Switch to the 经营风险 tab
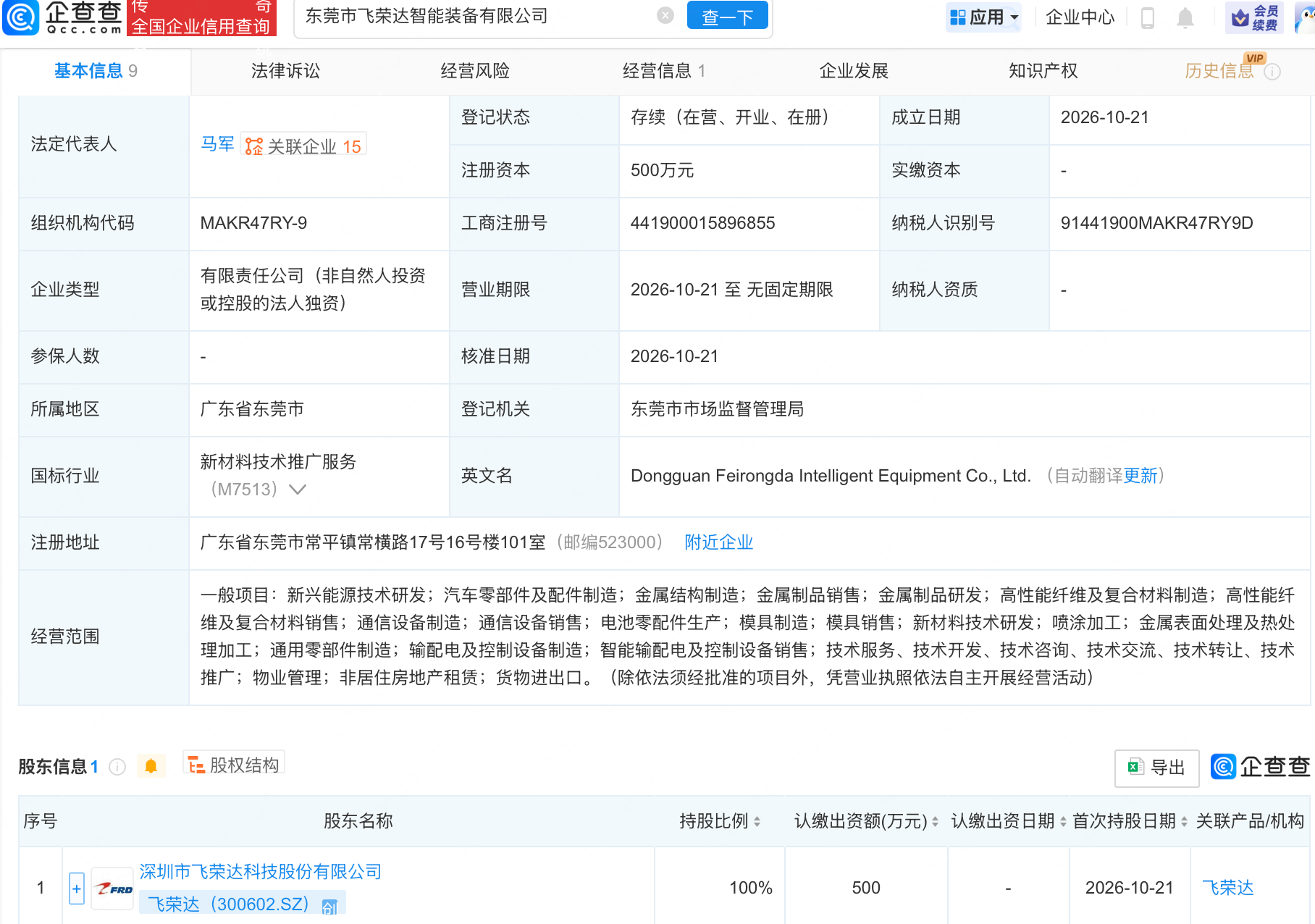The image size is (1315, 924). pos(475,71)
